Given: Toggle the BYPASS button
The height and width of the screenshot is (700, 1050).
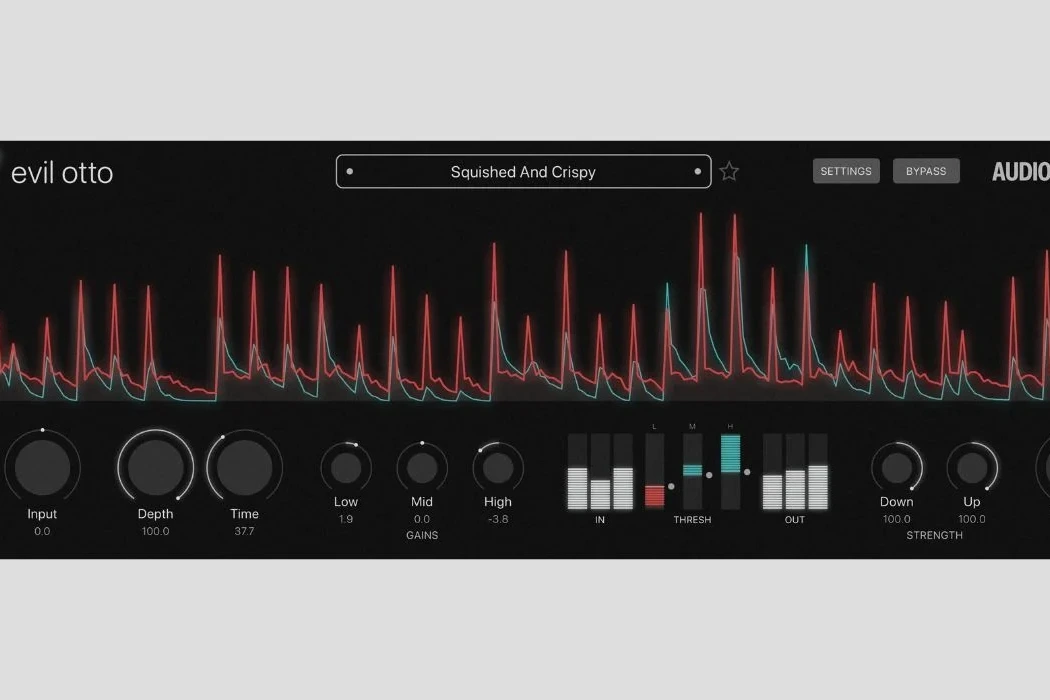Looking at the screenshot, I should (926, 171).
